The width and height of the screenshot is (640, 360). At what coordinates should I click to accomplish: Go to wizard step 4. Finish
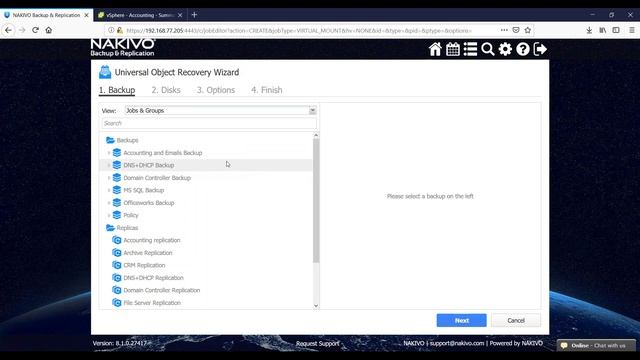[x=267, y=90]
